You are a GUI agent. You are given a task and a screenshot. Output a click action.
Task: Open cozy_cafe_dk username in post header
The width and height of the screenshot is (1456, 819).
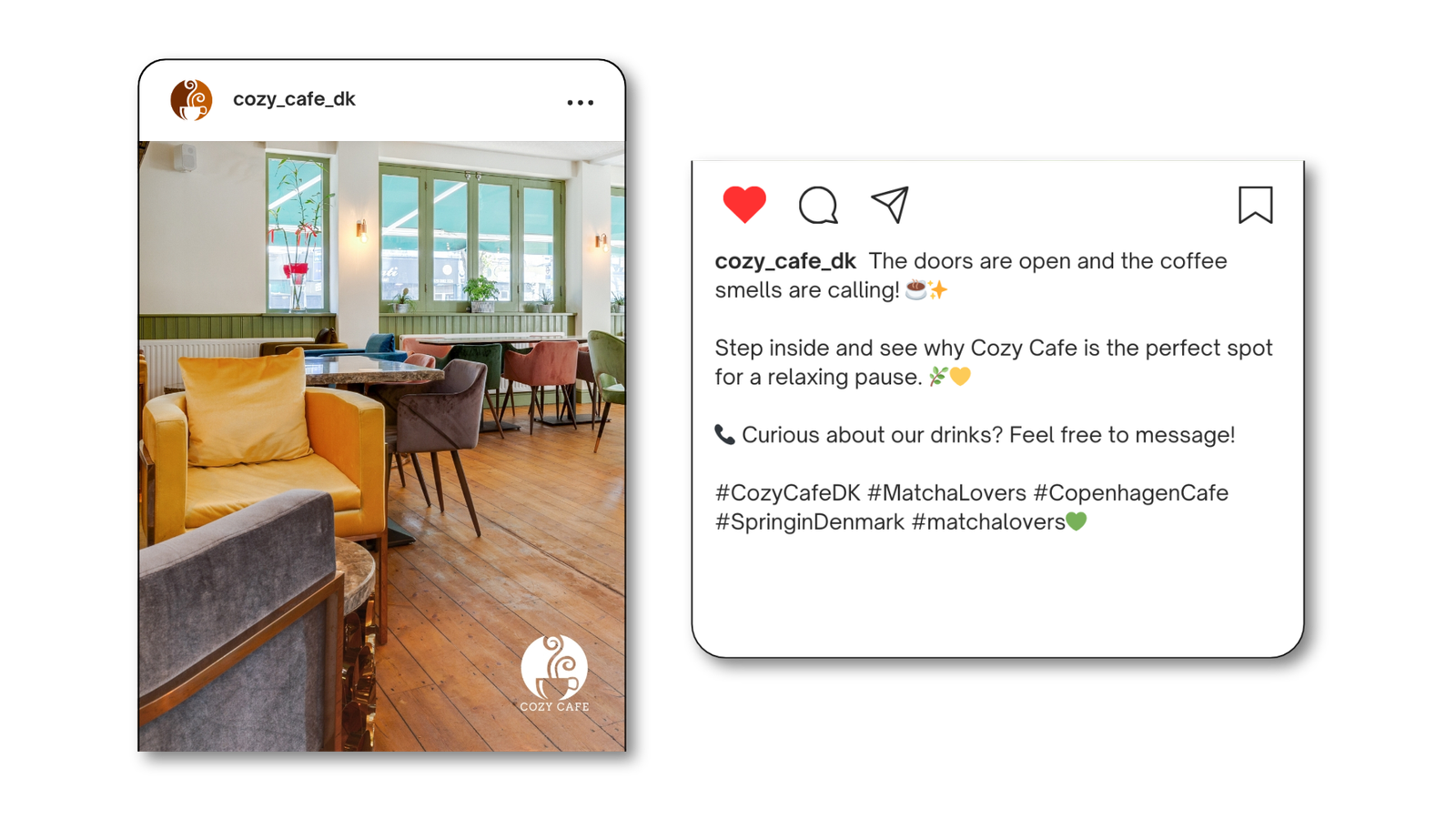pos(294,99)
